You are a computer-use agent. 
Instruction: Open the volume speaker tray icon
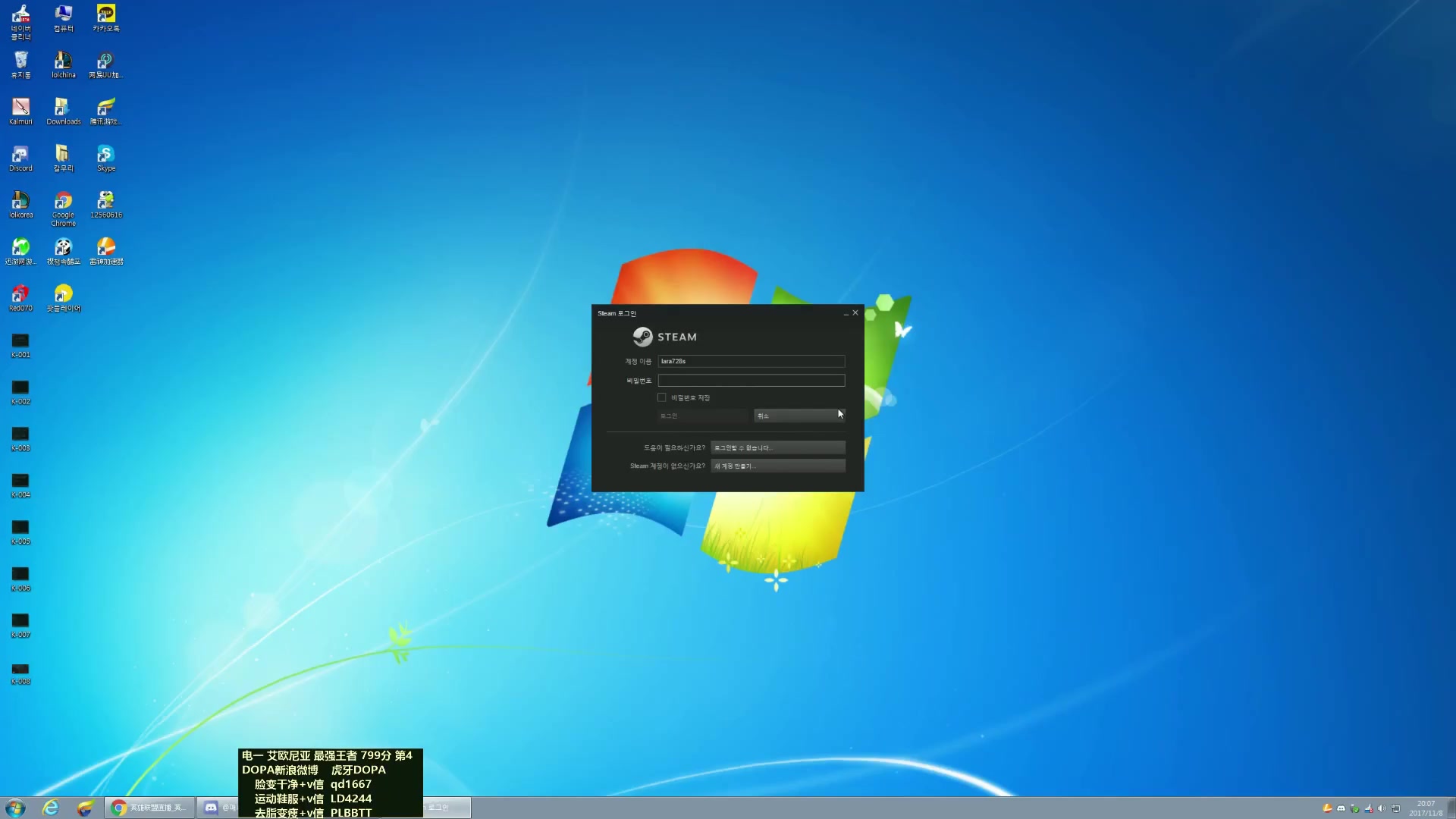point(1382,808)
